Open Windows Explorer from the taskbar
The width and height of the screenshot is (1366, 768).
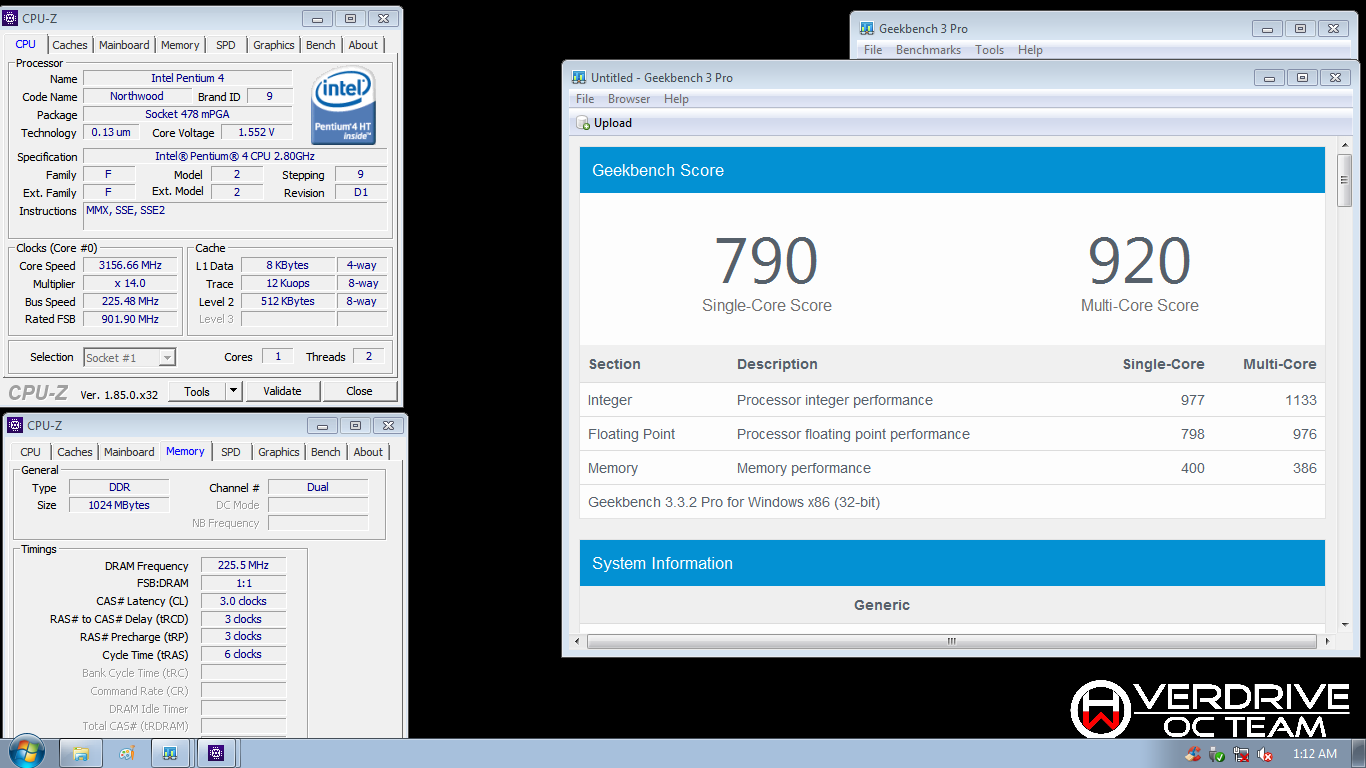click(x=81, y=753)
